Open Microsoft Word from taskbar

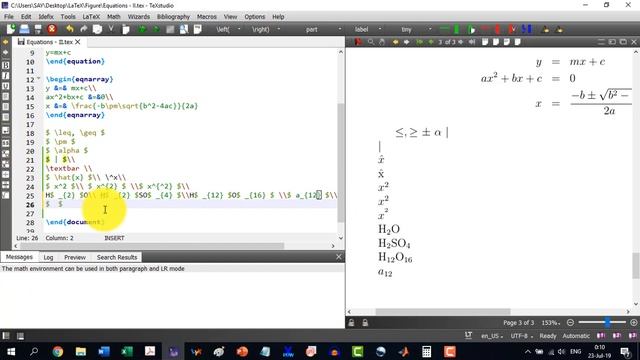click(104, 351)
